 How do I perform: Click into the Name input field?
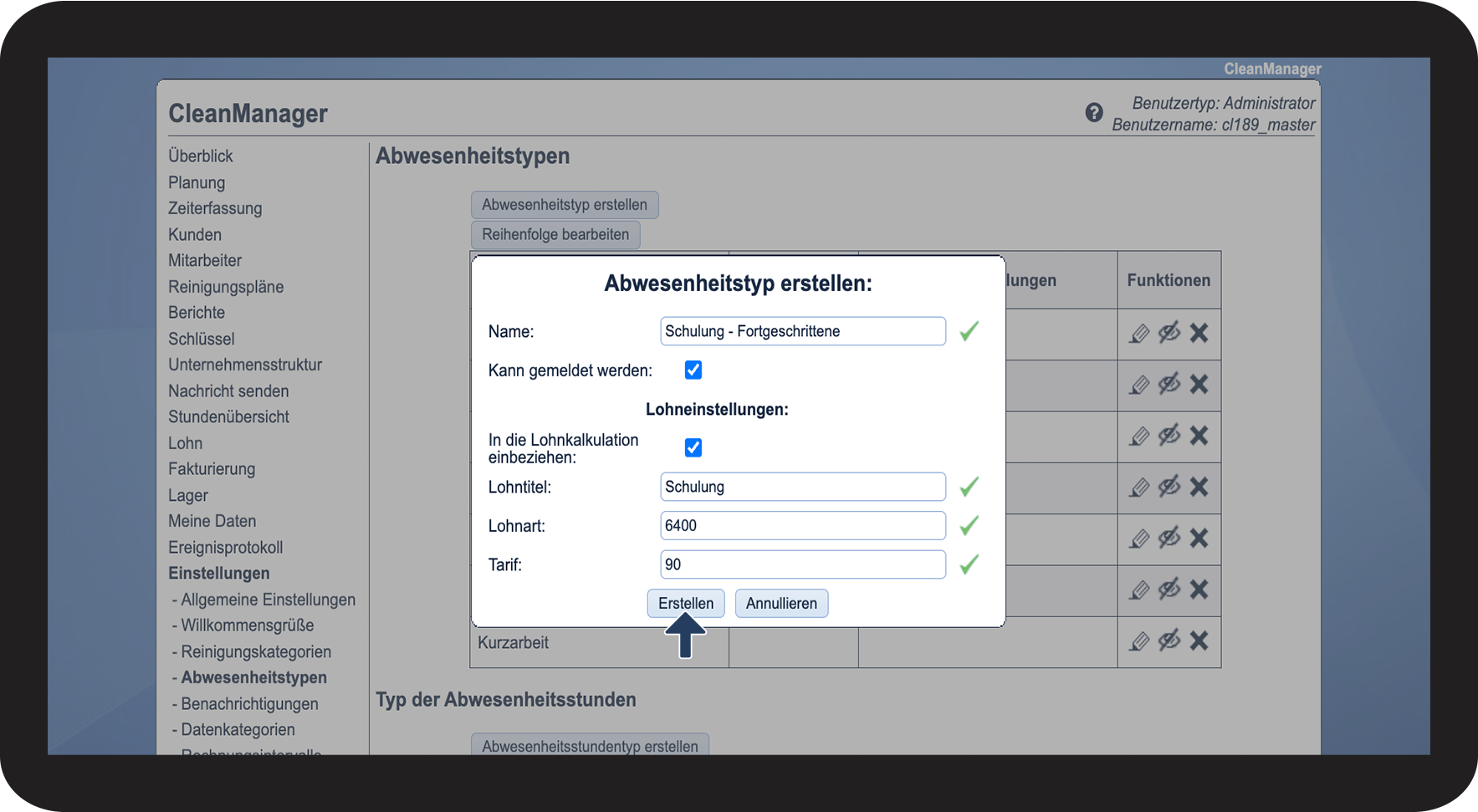coord(802,331)
